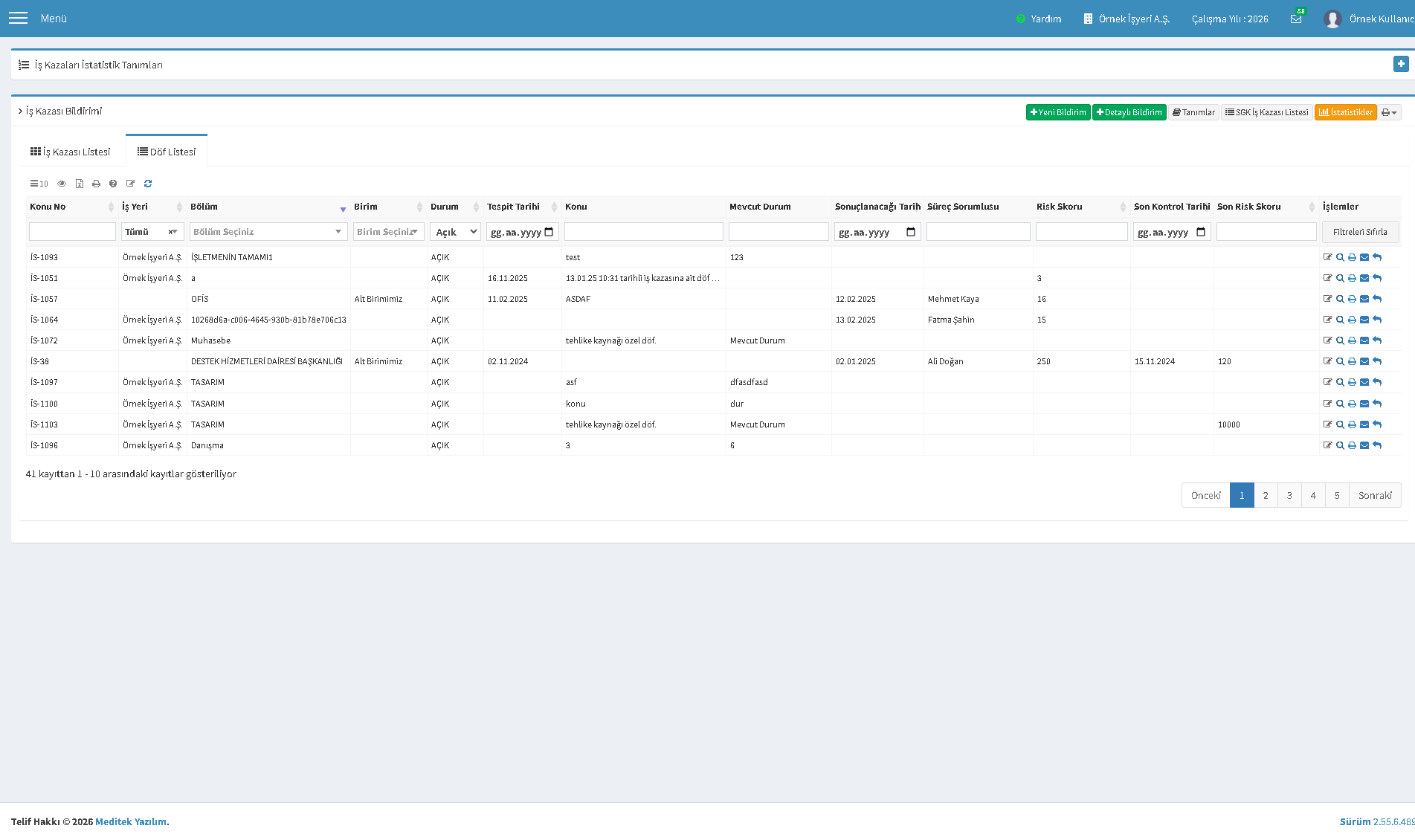Image resolution: width=1415 pixels, height=840 pixels.
Task: Print the table using the toolbar printer icon
Action: [x=96, y=184]
